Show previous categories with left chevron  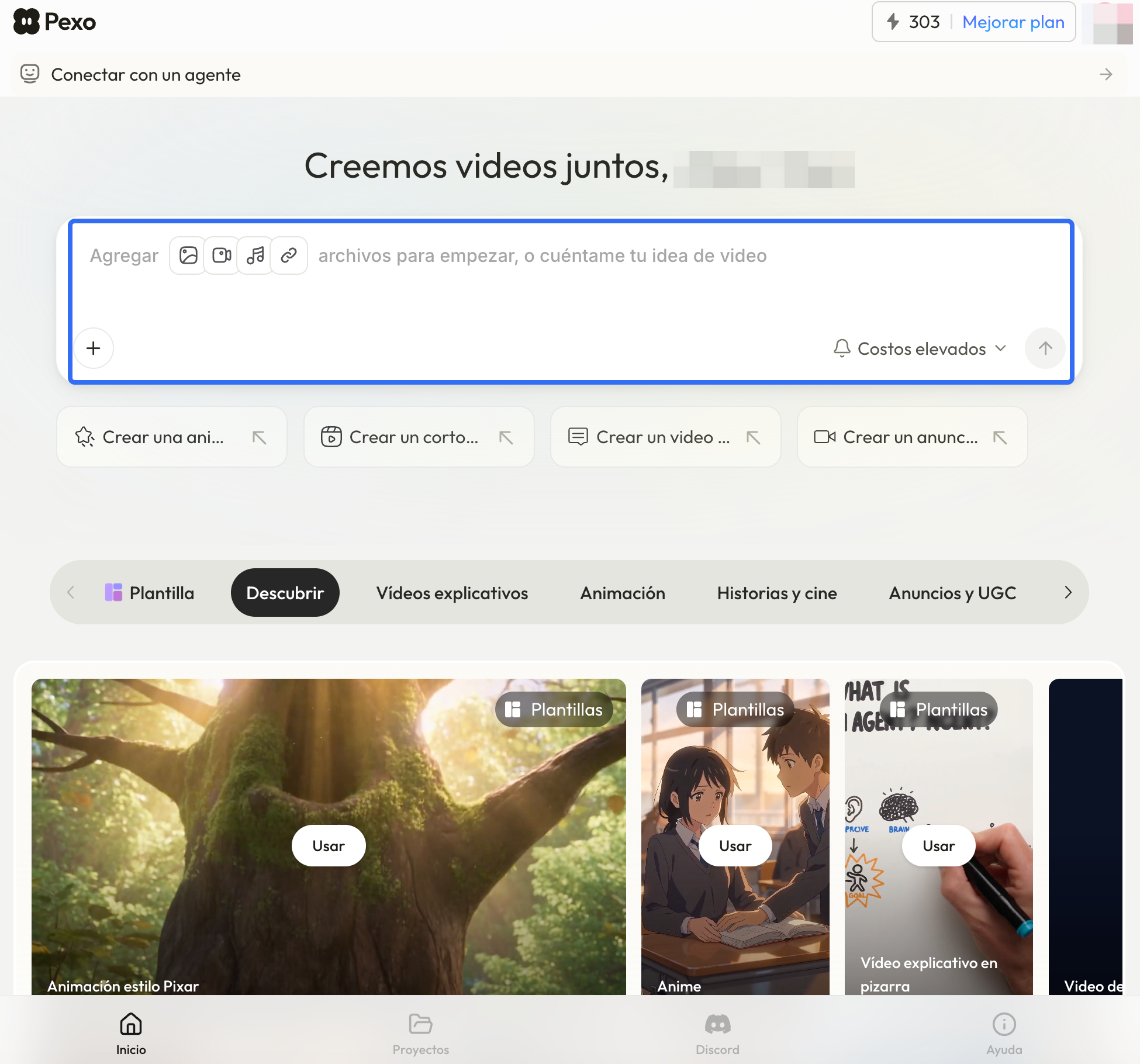click(71, 593)
